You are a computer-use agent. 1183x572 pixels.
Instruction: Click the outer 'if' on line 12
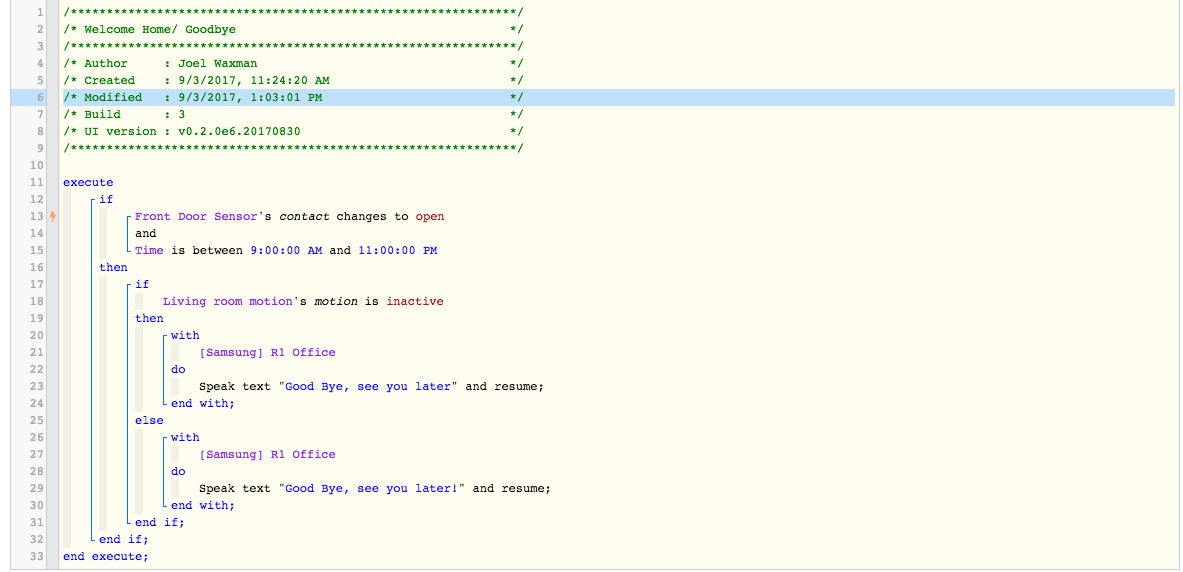pyautogui.click(x=106, y=199)
